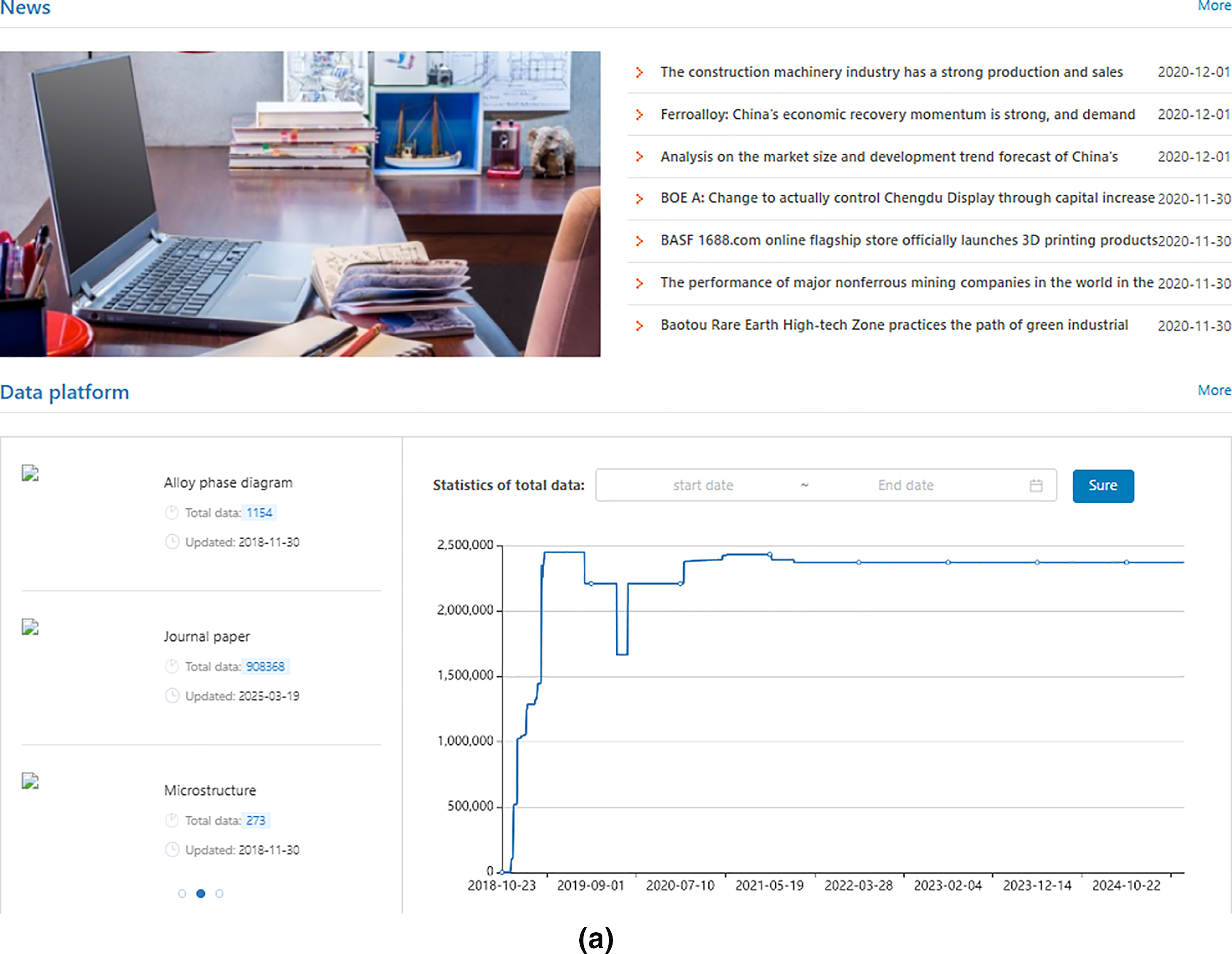The image size is (1232, 954).
Task: Click broken image icon beside Journal paper
Action: pyautogui.click(x=30, y=627)
